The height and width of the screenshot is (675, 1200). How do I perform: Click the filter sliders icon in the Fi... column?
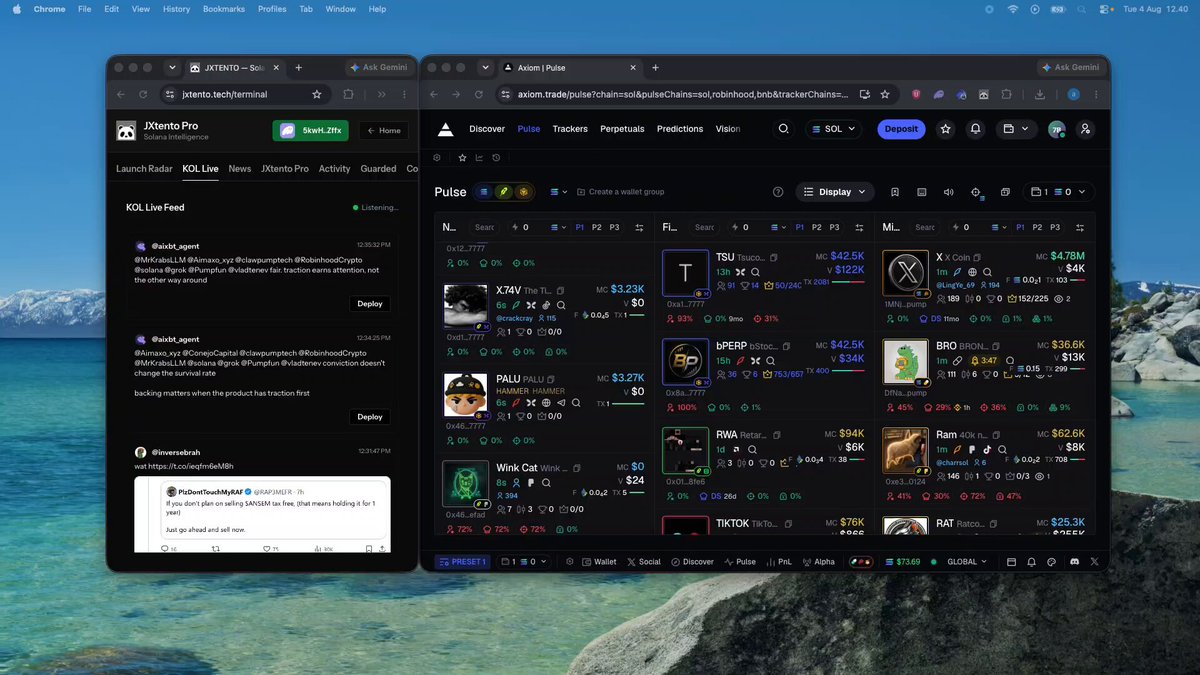tap(860, 227)
